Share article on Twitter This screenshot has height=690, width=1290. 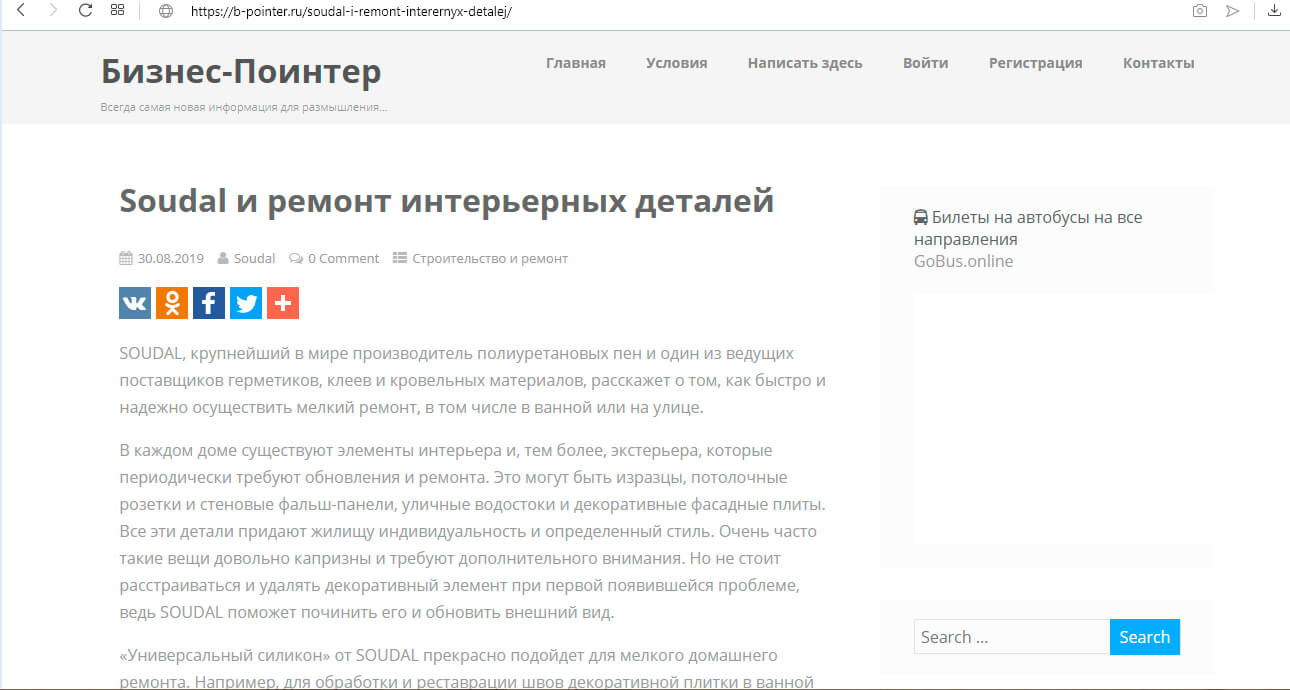pyautogui.click(x=246, y=303)
